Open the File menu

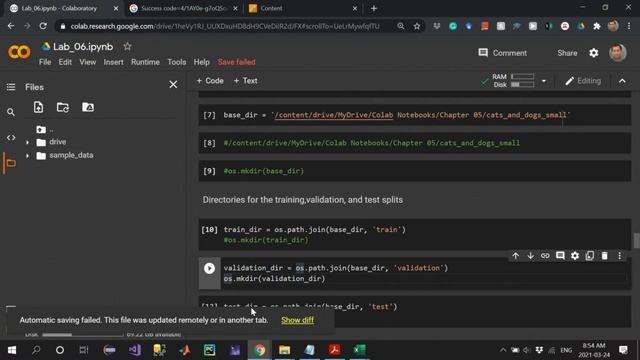point(45,62)
